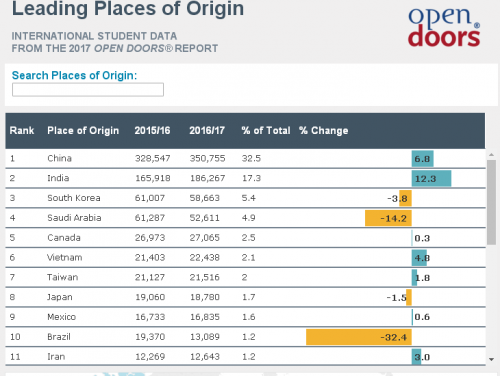The image size is (500, 376).
Task: Click the Open Doors logo
Action: coord(444,27)
